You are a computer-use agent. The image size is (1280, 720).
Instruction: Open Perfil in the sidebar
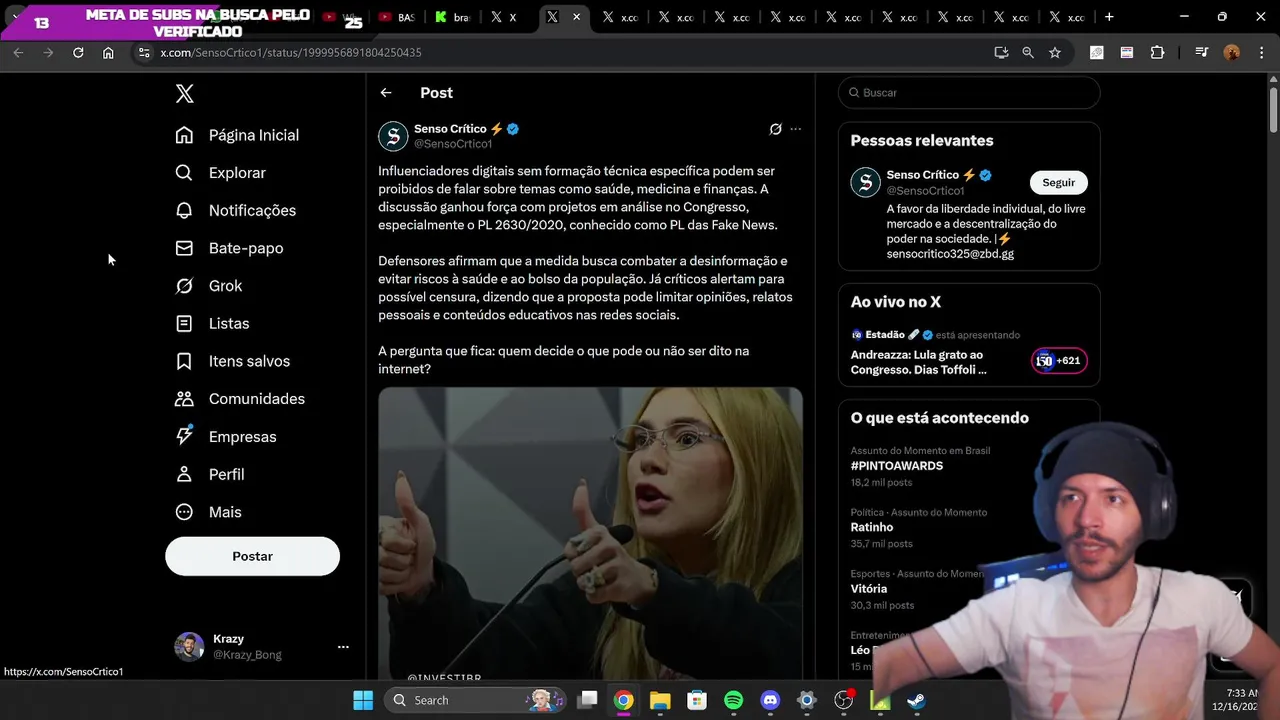click(210, 474)
